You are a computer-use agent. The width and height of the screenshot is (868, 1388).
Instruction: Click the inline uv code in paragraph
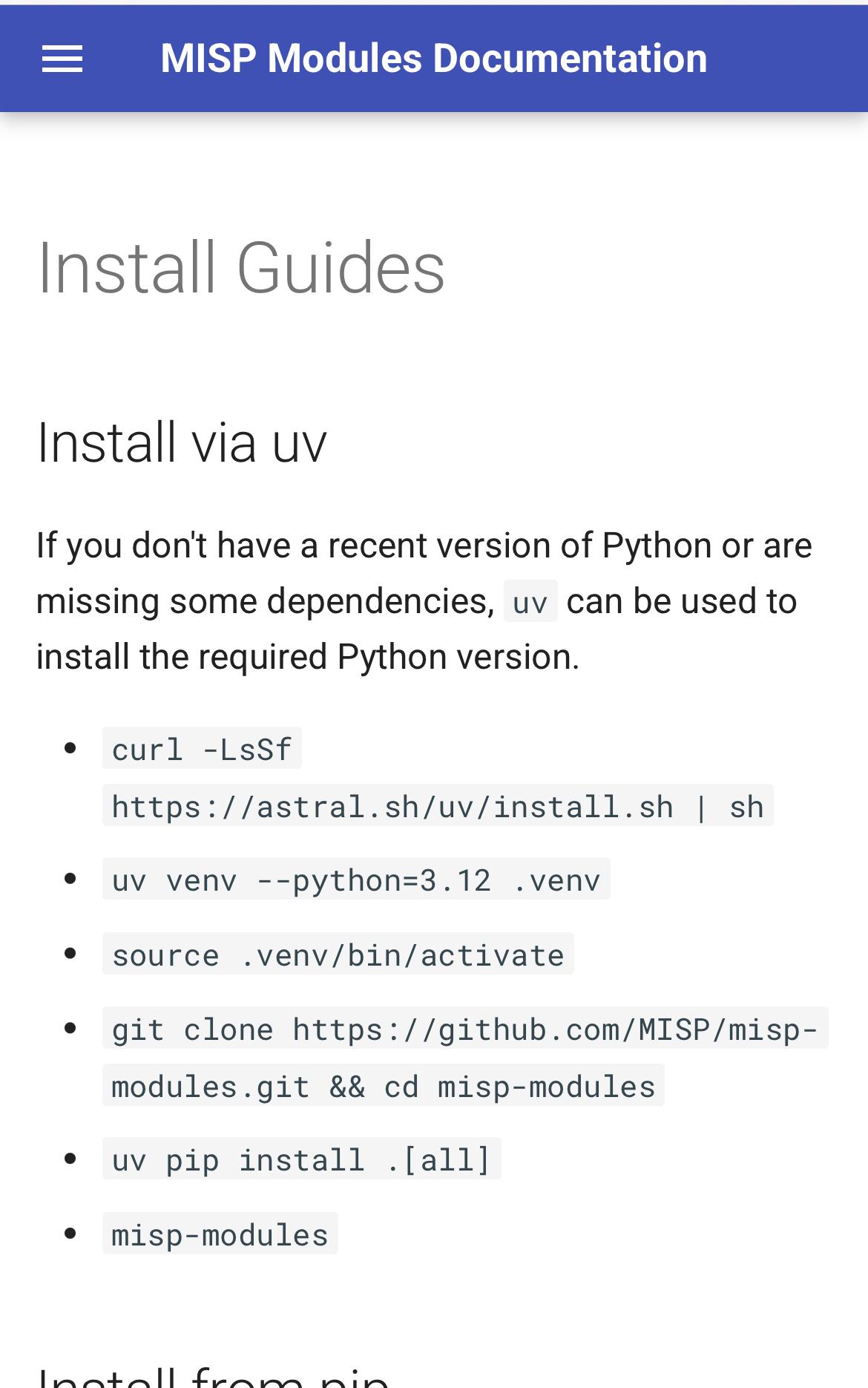pos(530,602)
